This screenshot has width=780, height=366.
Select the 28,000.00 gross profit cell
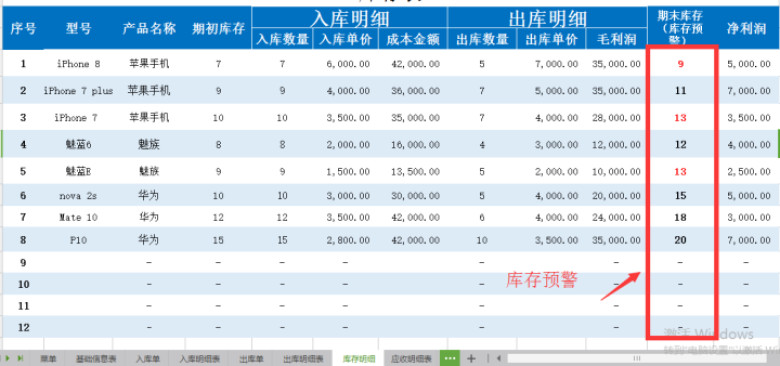(616, 117)
